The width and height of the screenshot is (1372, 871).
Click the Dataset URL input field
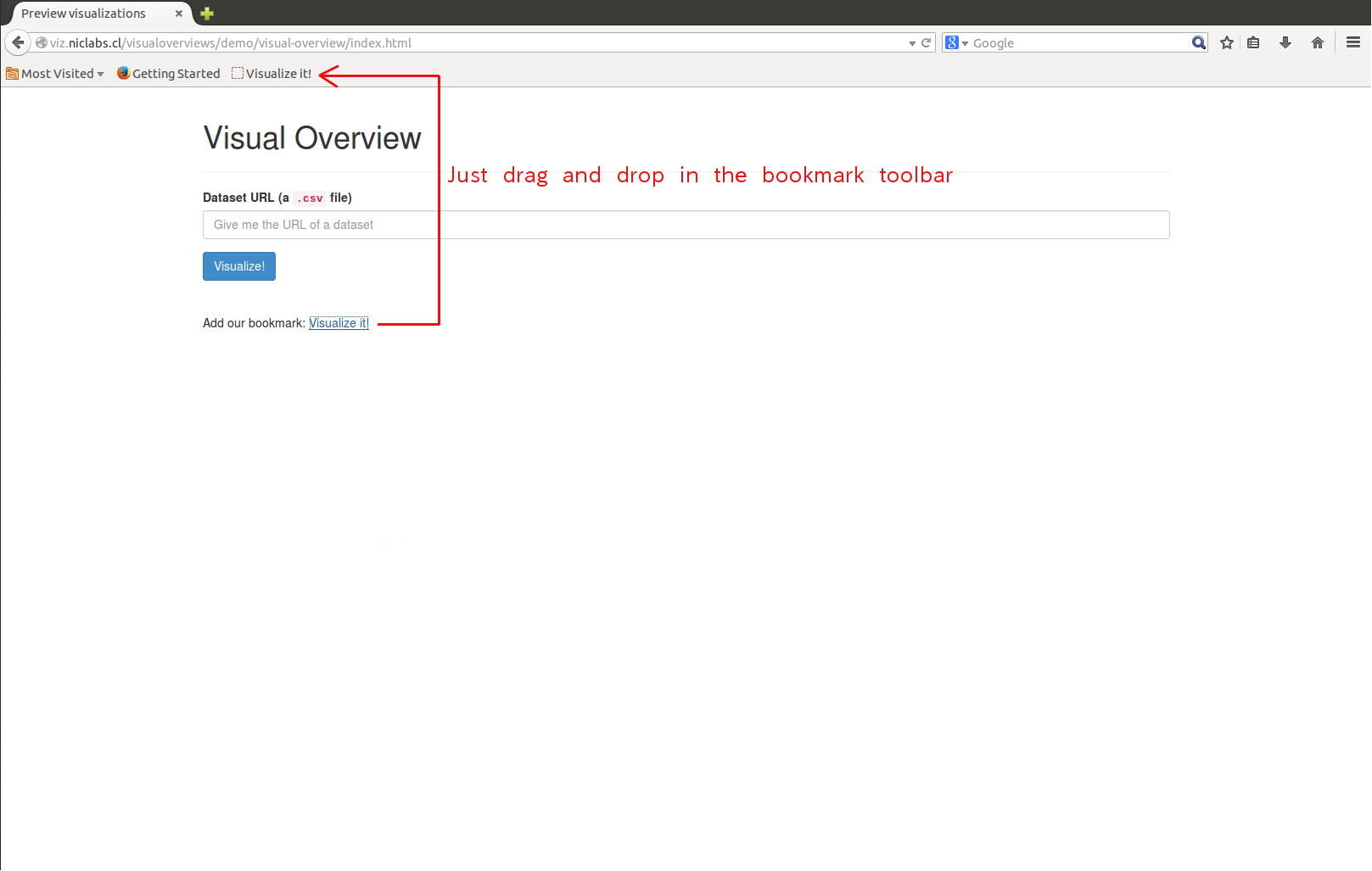pyautogui.click(x=686, y=225)
